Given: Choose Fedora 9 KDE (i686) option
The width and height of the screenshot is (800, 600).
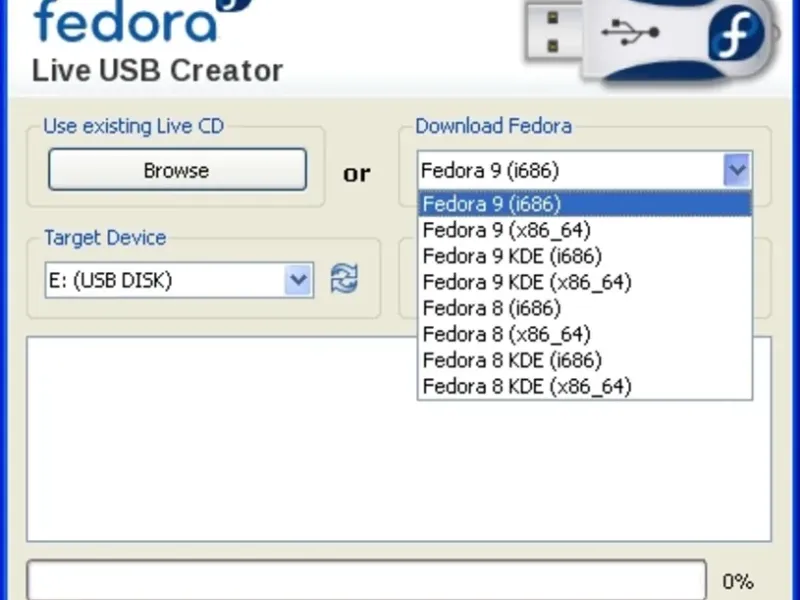Looking at the screenshot, I should click(x=585, y=256).
